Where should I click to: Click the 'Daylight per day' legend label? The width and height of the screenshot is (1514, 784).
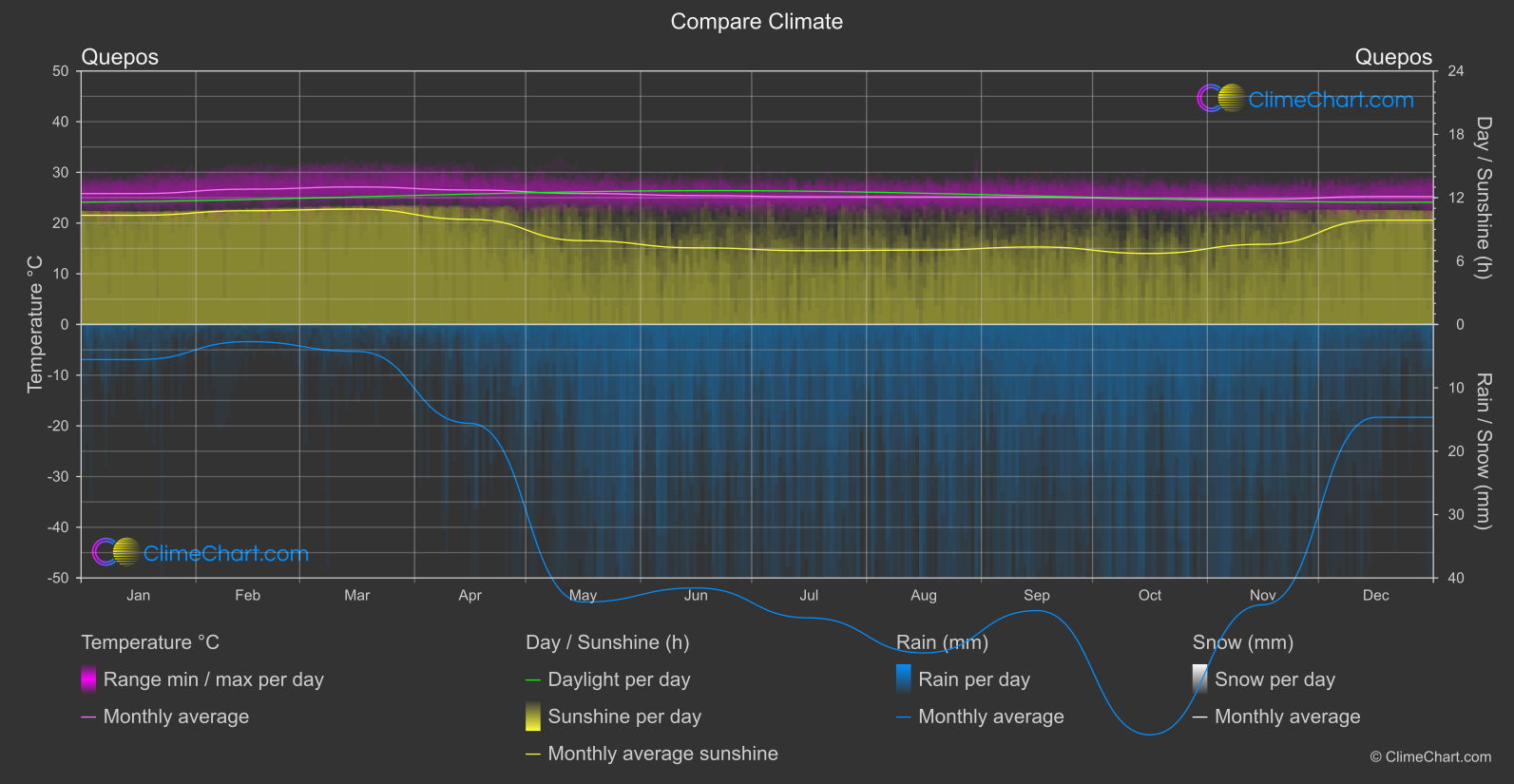pos(620,679)
